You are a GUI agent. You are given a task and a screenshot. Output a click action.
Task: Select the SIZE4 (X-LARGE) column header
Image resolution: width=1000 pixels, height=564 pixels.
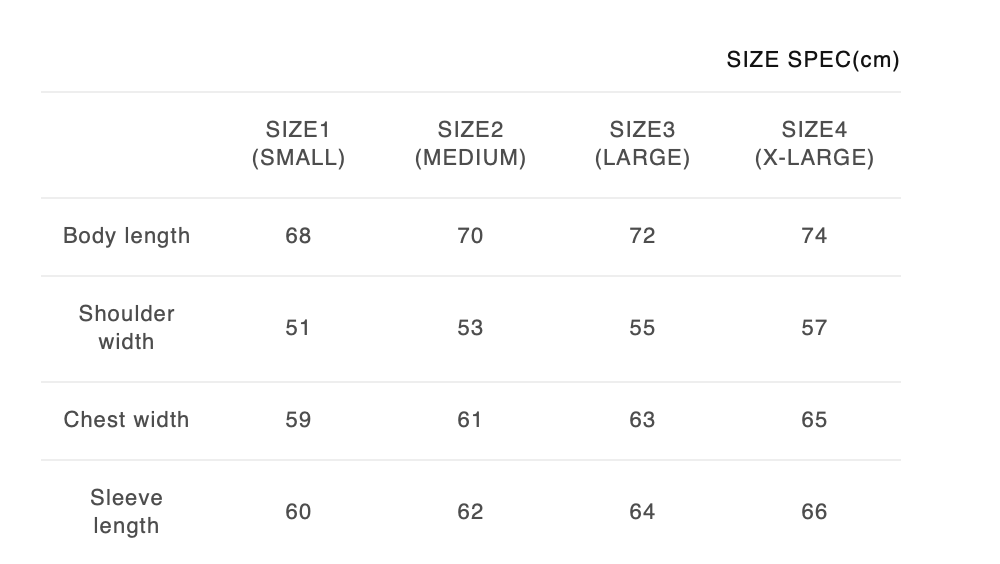(x=814, y=144)
